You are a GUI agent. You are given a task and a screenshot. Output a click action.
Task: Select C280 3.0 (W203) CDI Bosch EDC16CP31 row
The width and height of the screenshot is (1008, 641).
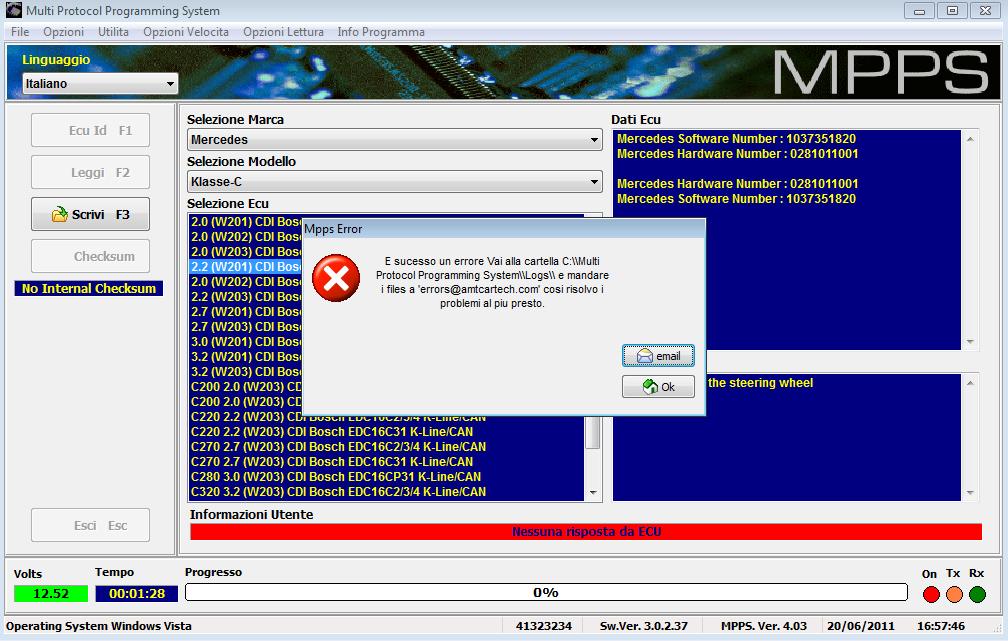click(387, 476)
